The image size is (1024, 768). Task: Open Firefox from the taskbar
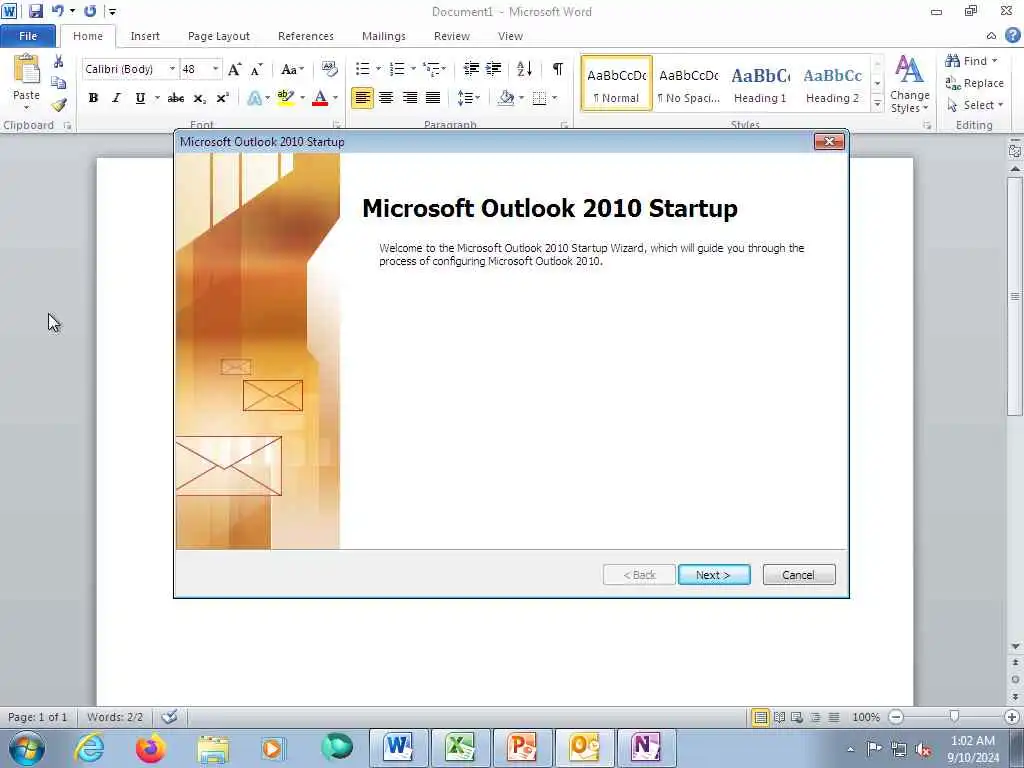coord(150,748)
